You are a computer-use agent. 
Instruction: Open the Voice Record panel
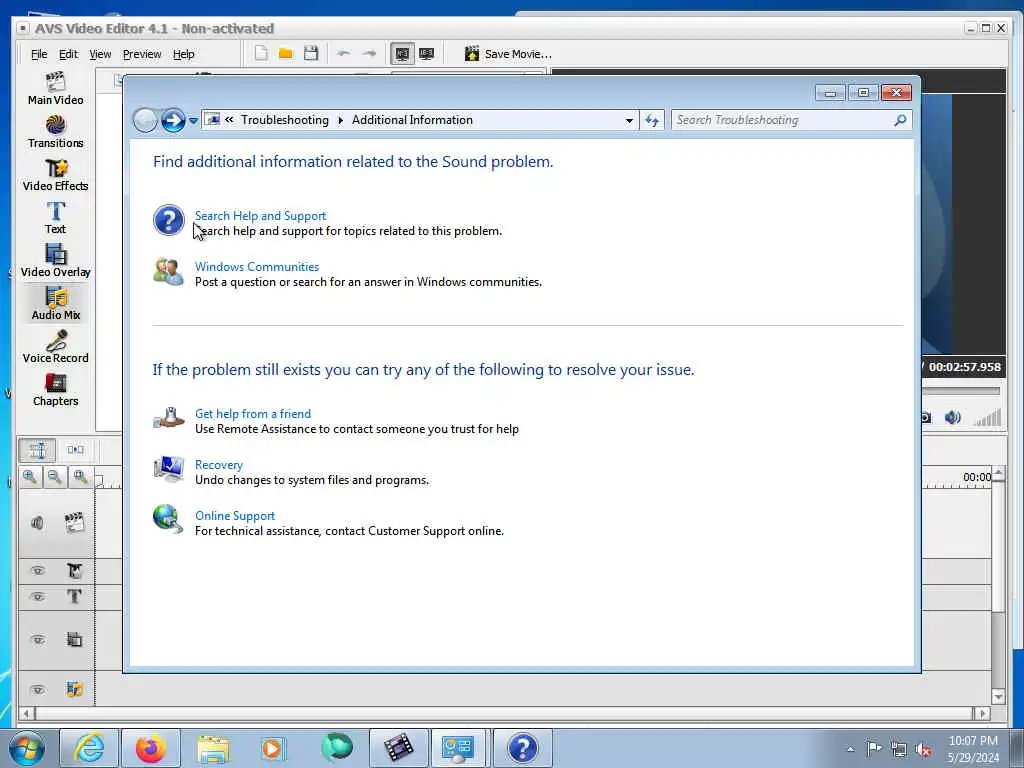point(56,347)
